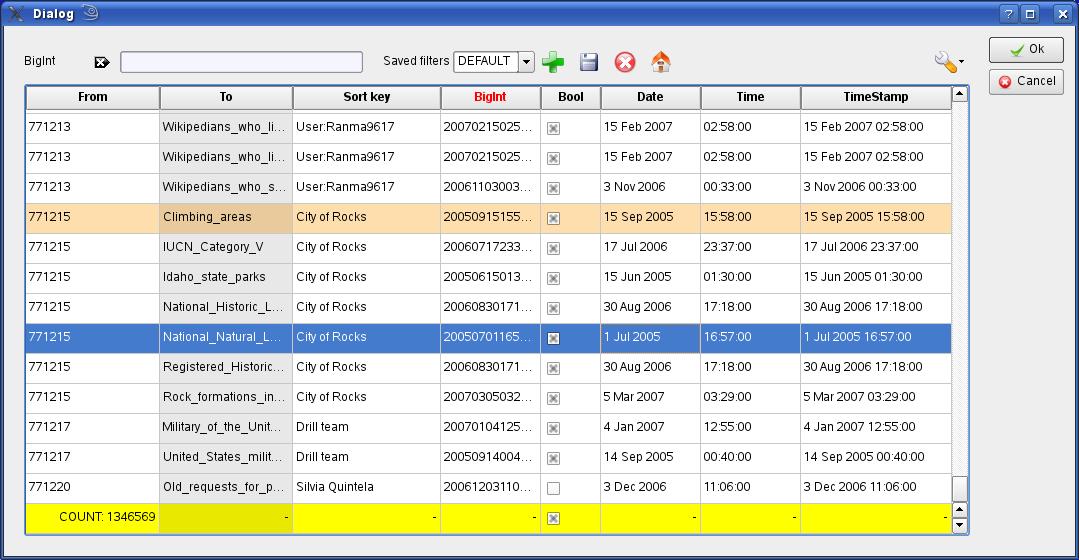Sort by the Sort key column header
Viewport: 1079px width, 560px height.
tap(367, 97)
